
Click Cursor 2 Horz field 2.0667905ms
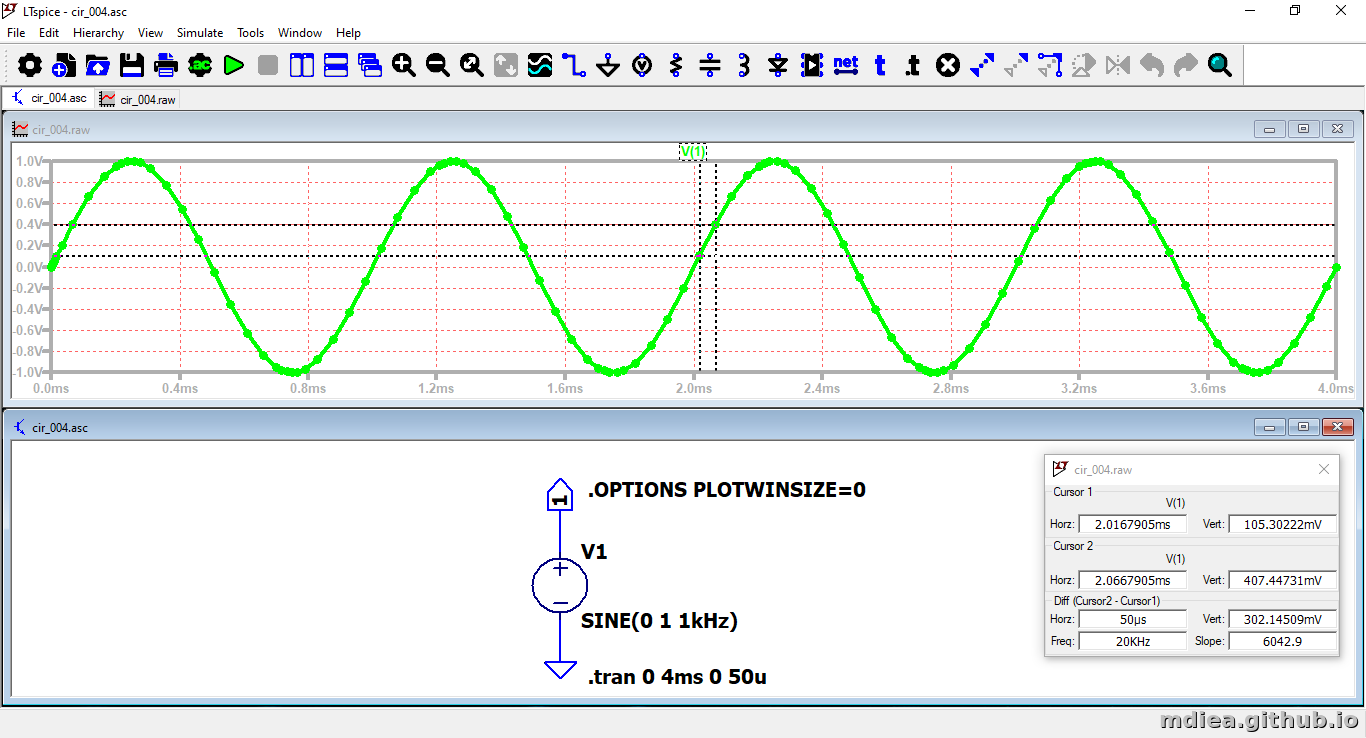pos(1132,580)
